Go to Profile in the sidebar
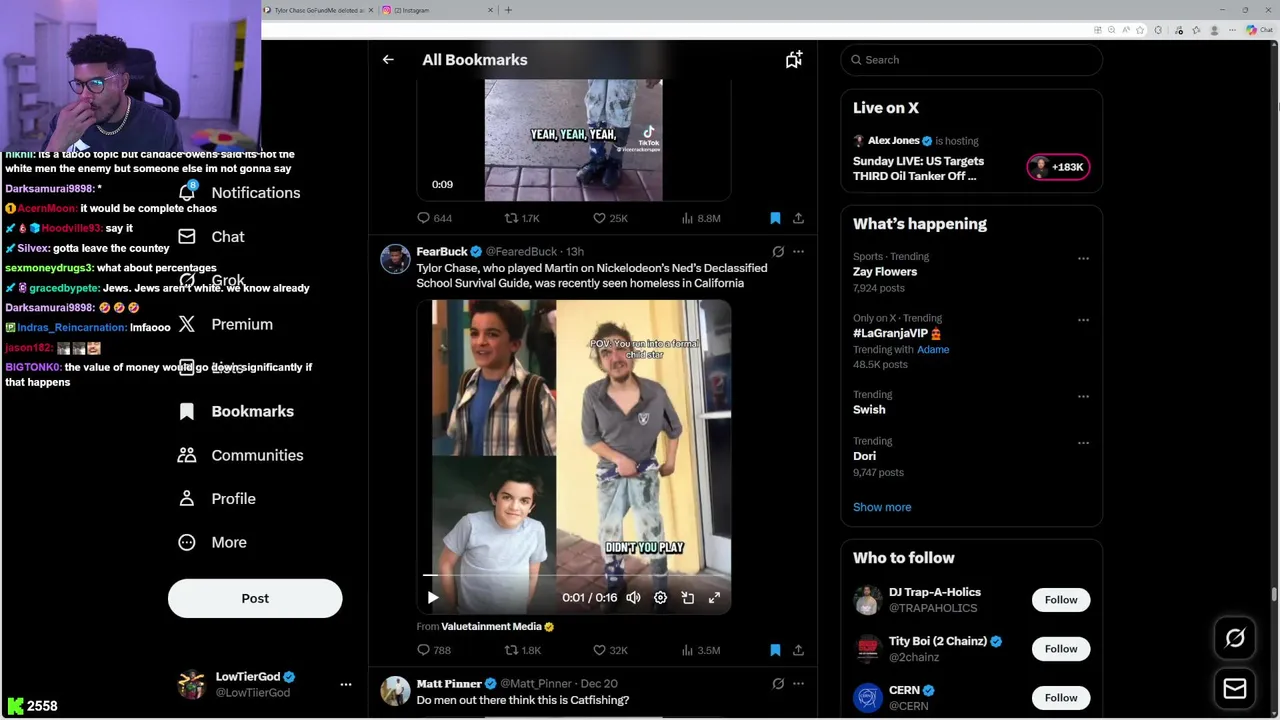The width and height of the screenshot is (1280, 720). point(233,499)
